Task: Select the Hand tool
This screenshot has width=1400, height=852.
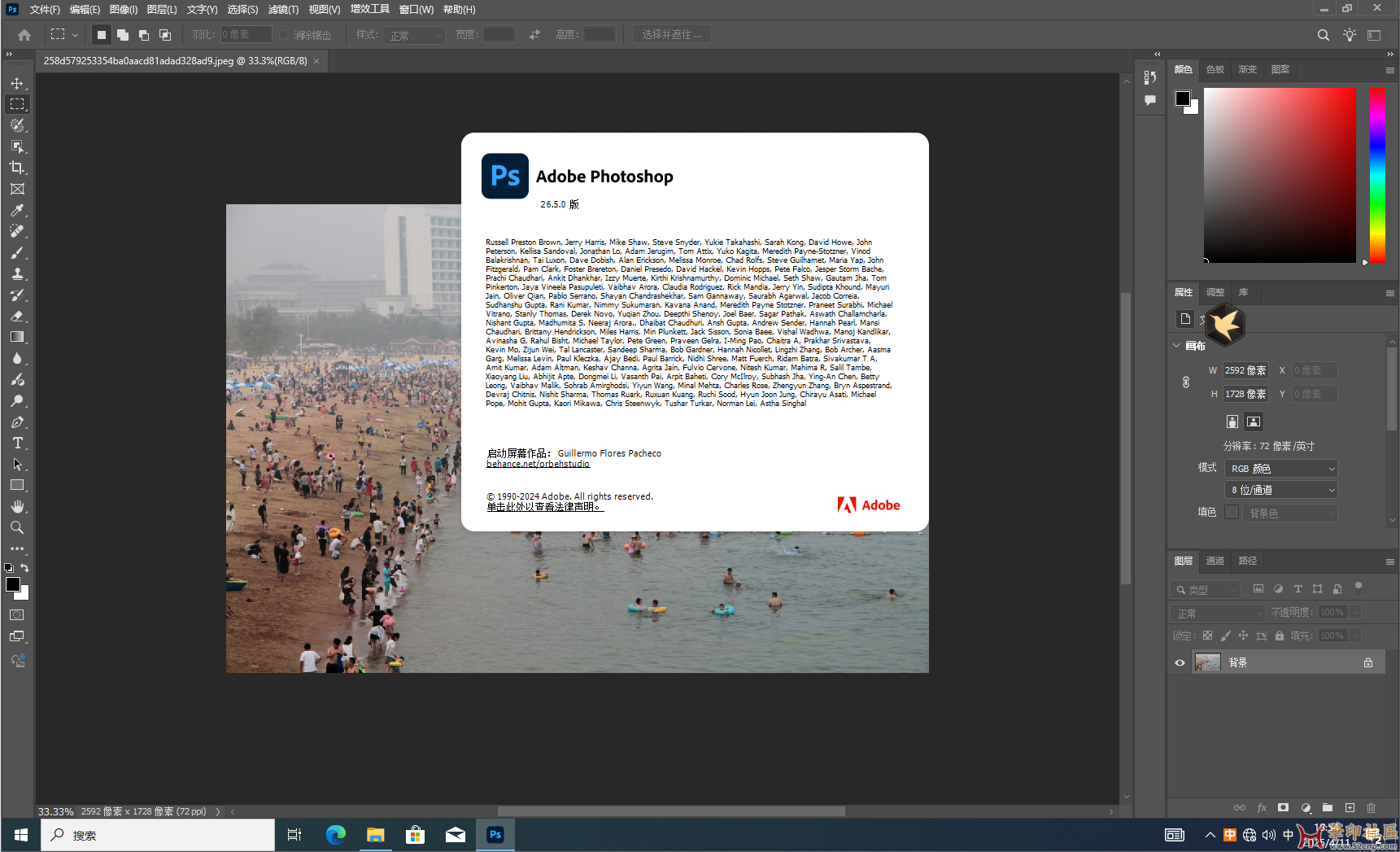Action: pyautogui.click(x=17, y=506)
